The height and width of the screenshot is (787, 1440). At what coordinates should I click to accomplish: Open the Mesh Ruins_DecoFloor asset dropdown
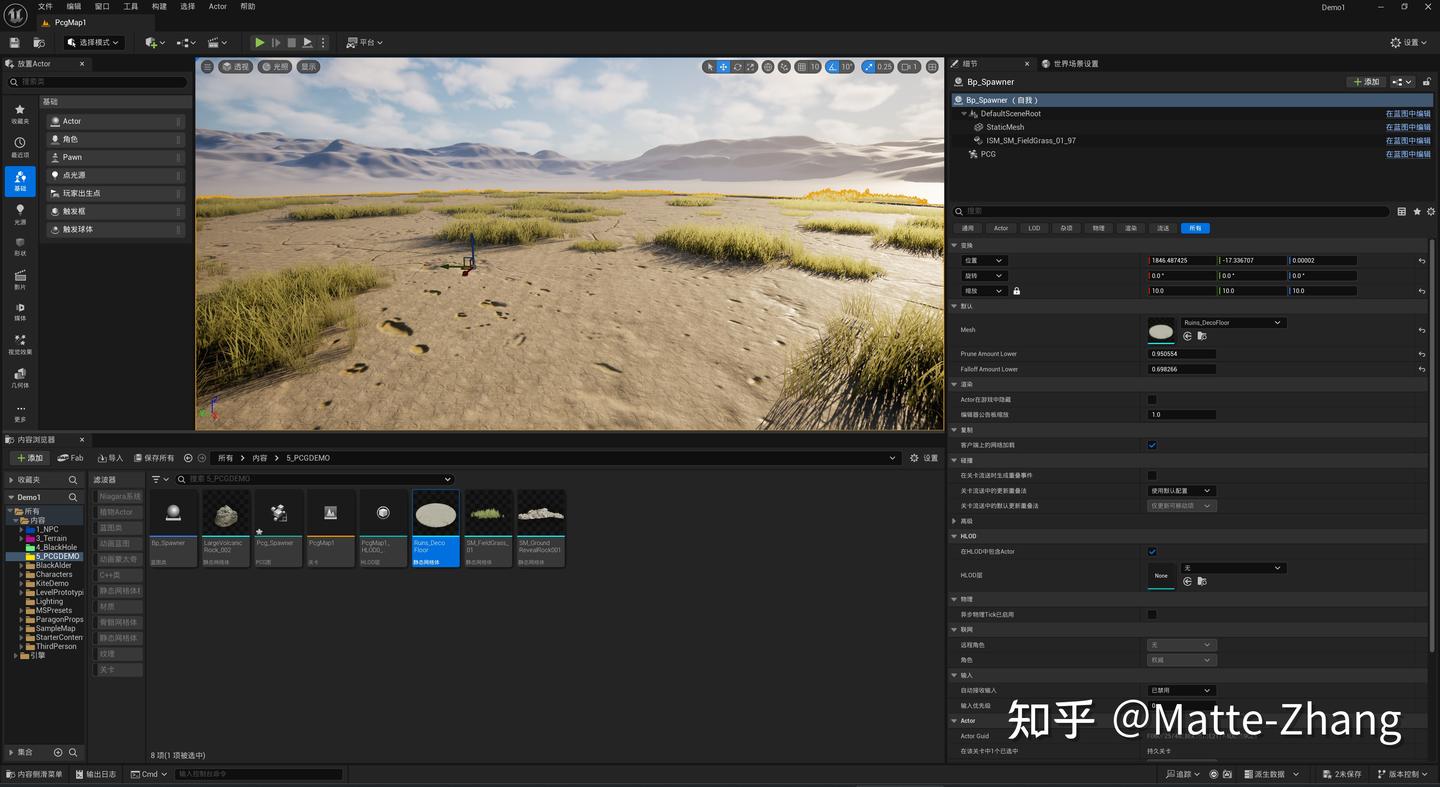[x=1232, y=323]
